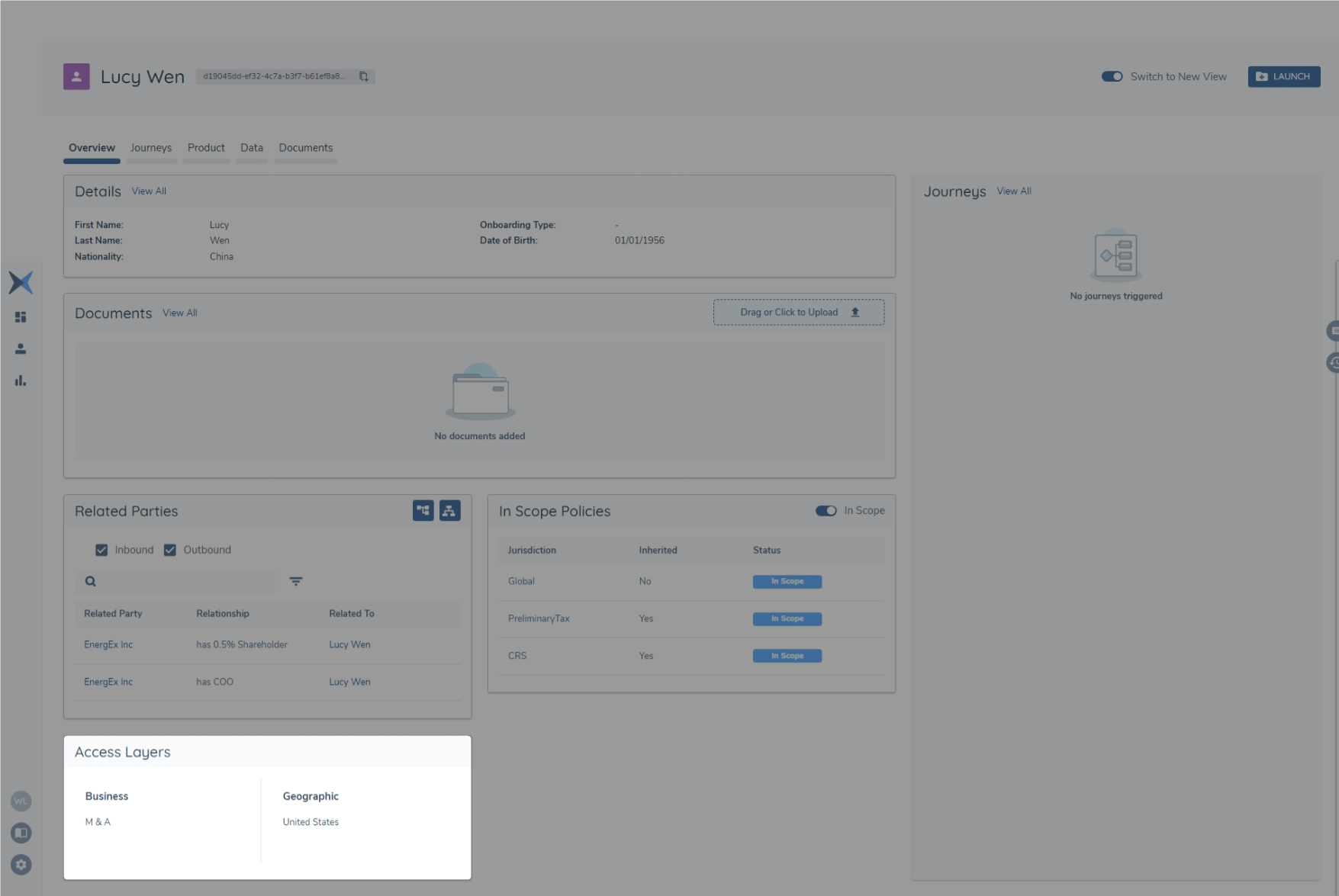Click the In Scope badge for Global
The width and height of the screenshot is (1339, 896).
click(x=787, y=582)
